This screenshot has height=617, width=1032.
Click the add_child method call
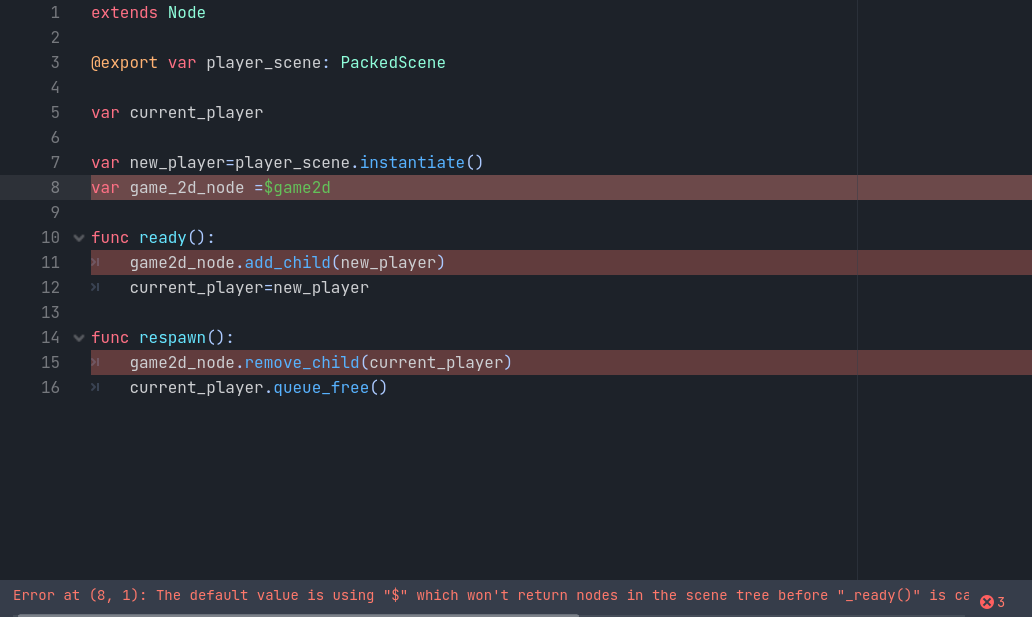(x=288, y=263)
